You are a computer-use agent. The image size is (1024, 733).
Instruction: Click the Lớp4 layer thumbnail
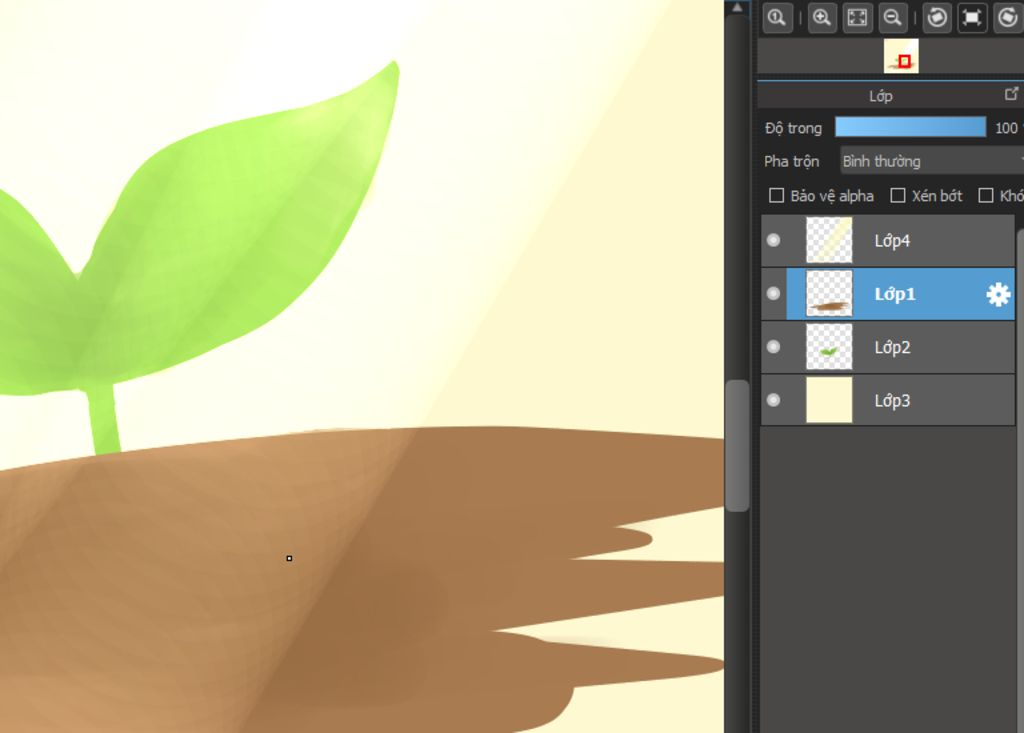[829, 240]
